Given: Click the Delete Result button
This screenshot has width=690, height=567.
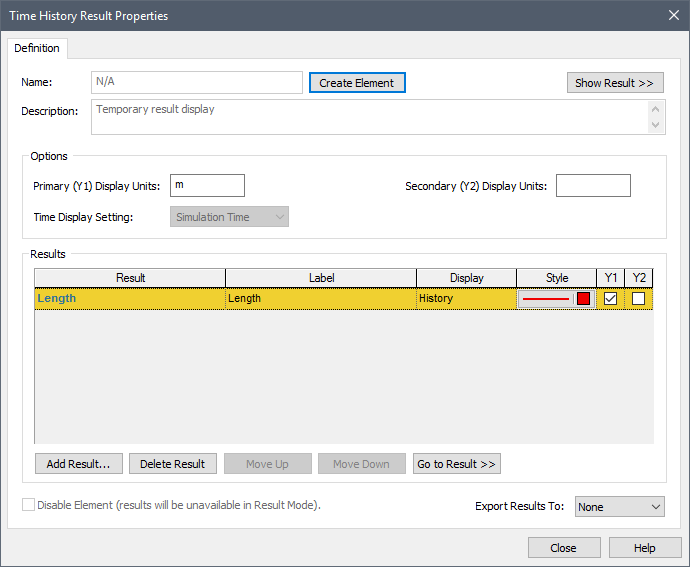Looking at the screenshot, I should click(172, 464).
